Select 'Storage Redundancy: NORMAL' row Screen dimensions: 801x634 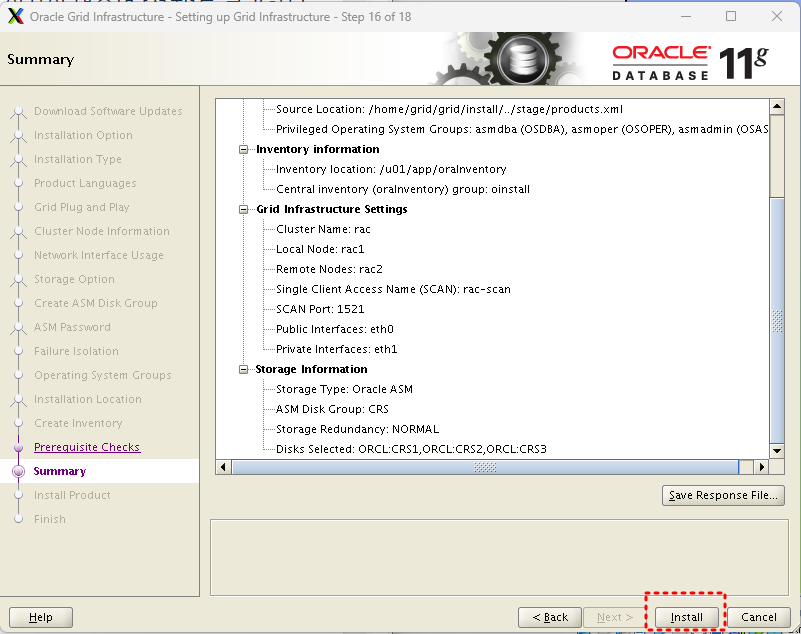[357, 429]
